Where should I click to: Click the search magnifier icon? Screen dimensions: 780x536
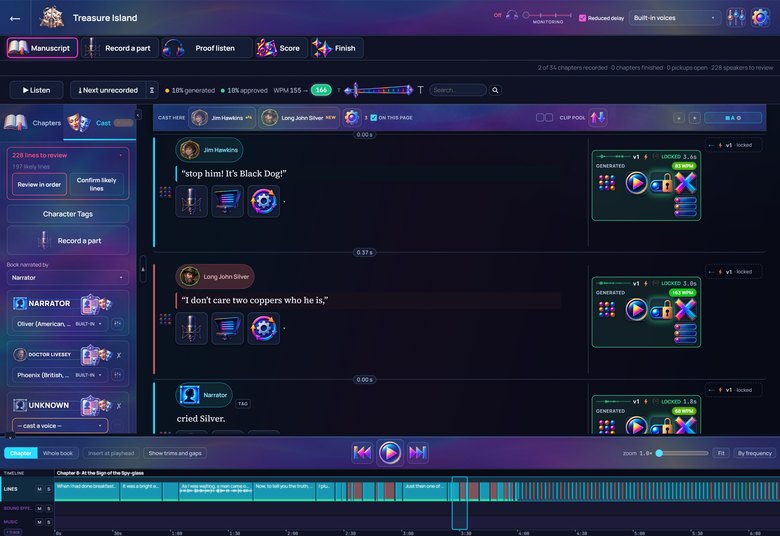(x=495, y=90)
